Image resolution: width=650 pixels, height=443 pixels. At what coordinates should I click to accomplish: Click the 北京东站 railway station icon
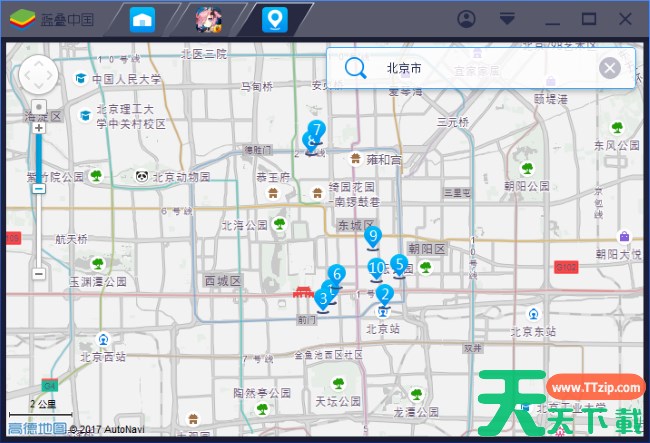point(534,314)
